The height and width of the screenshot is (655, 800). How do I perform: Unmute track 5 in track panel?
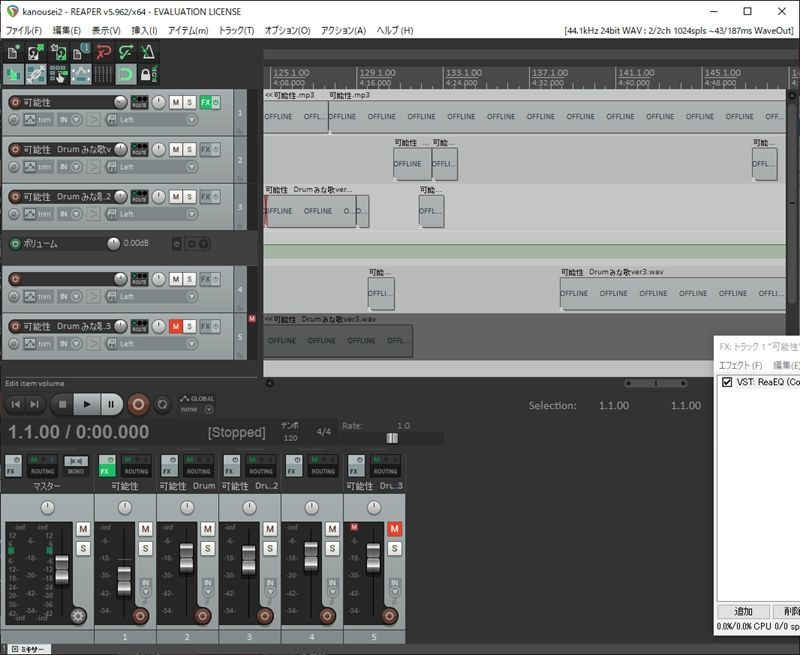pos(176,326)
